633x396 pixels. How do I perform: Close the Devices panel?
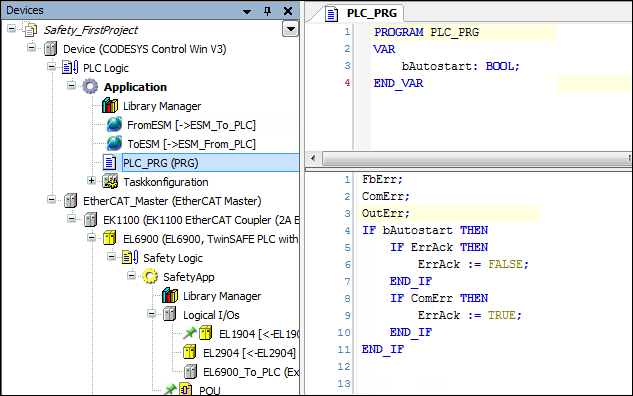[x=288, y=11]
